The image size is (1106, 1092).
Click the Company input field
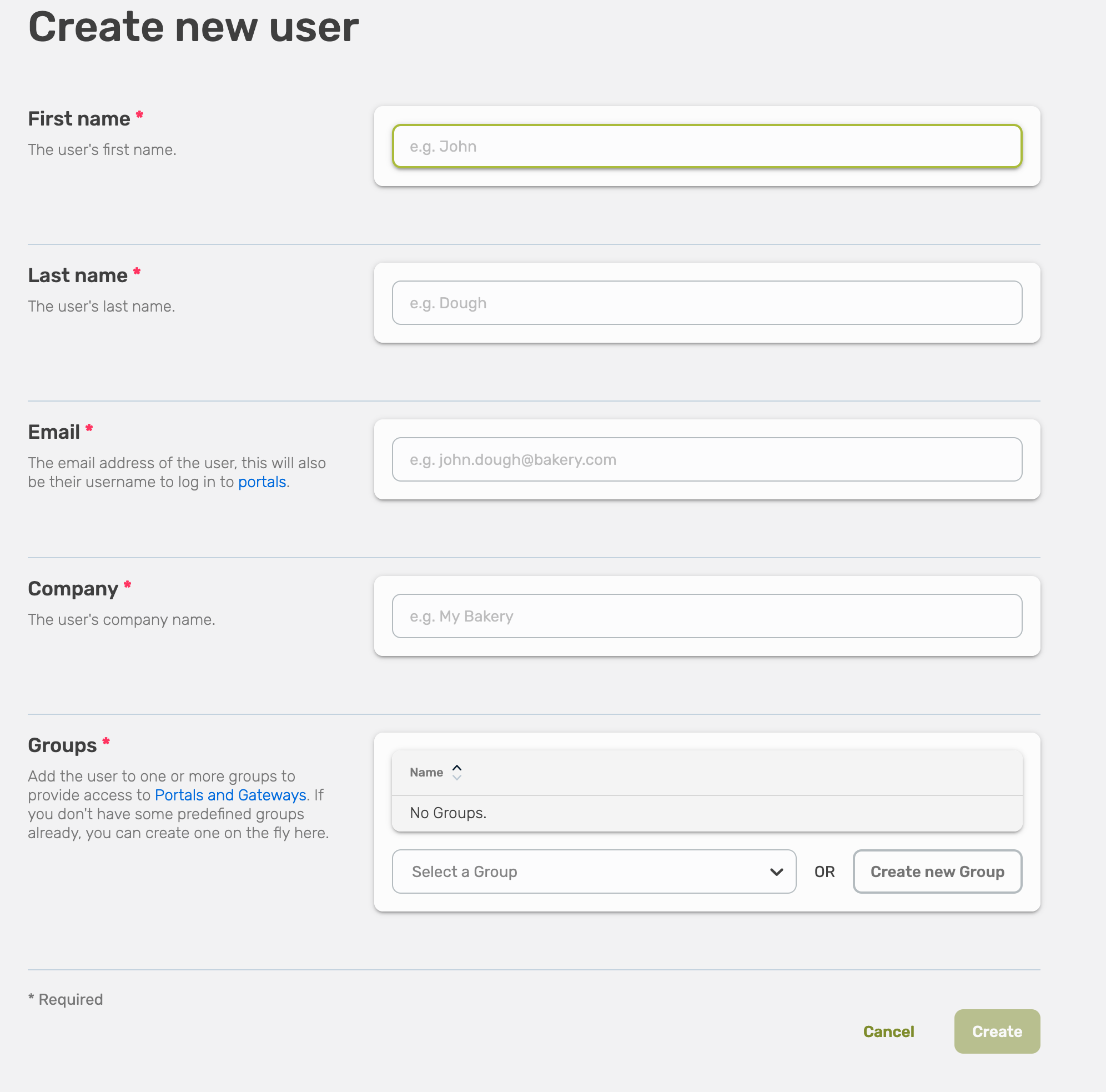706,615
